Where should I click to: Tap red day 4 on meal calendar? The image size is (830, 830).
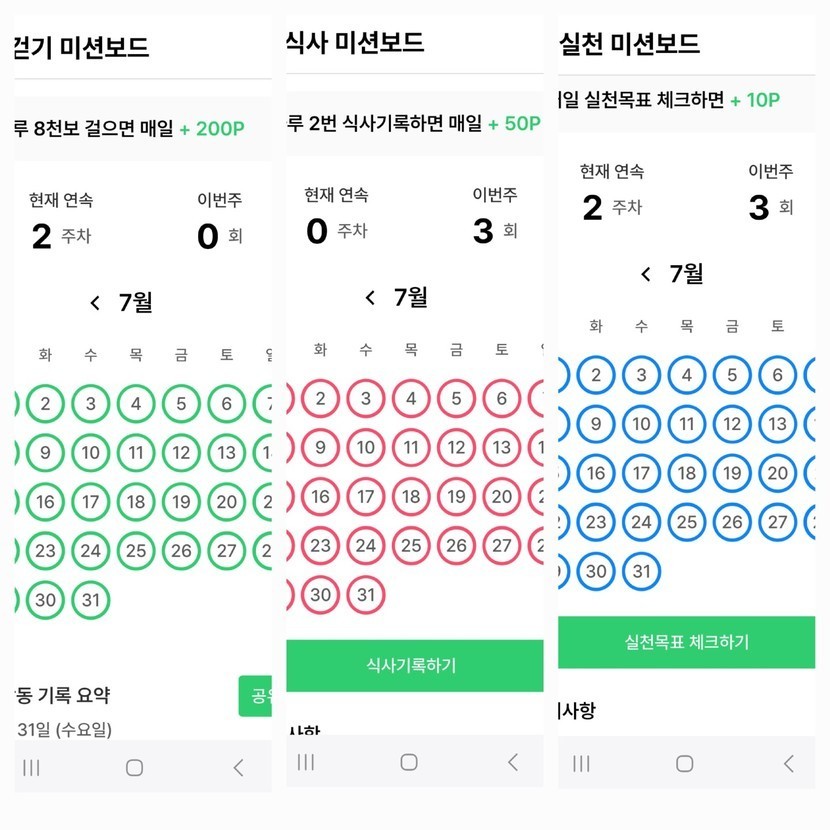tap(411, 398)
